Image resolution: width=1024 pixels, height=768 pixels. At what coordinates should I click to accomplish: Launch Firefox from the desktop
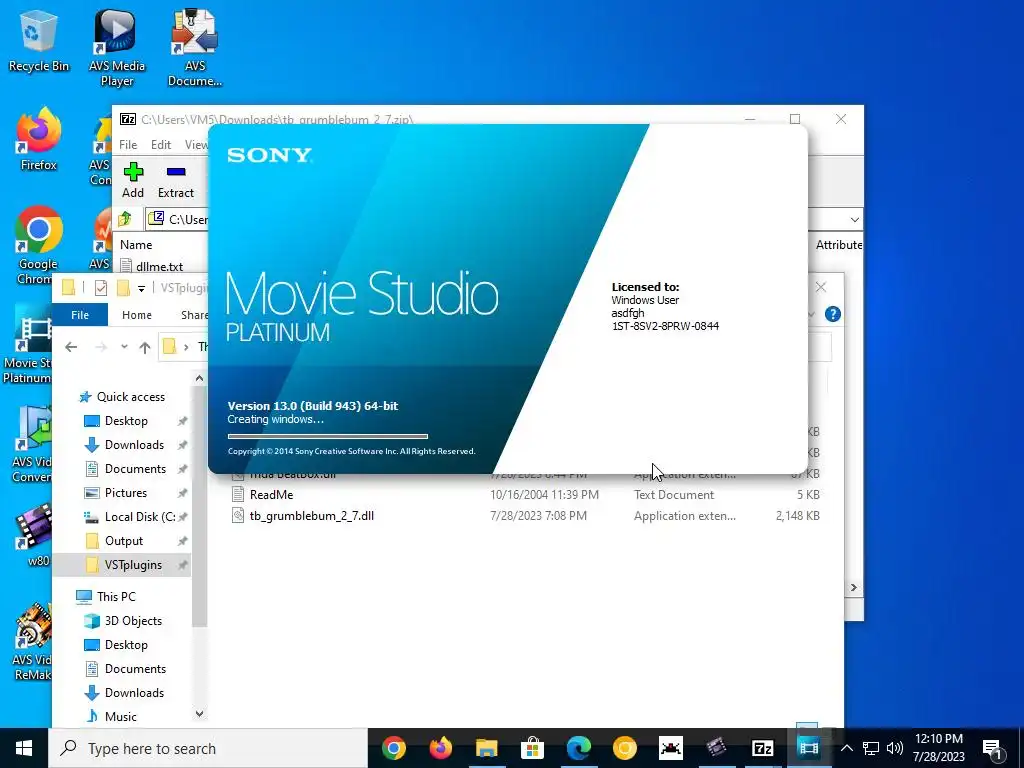tap(38, 140)
